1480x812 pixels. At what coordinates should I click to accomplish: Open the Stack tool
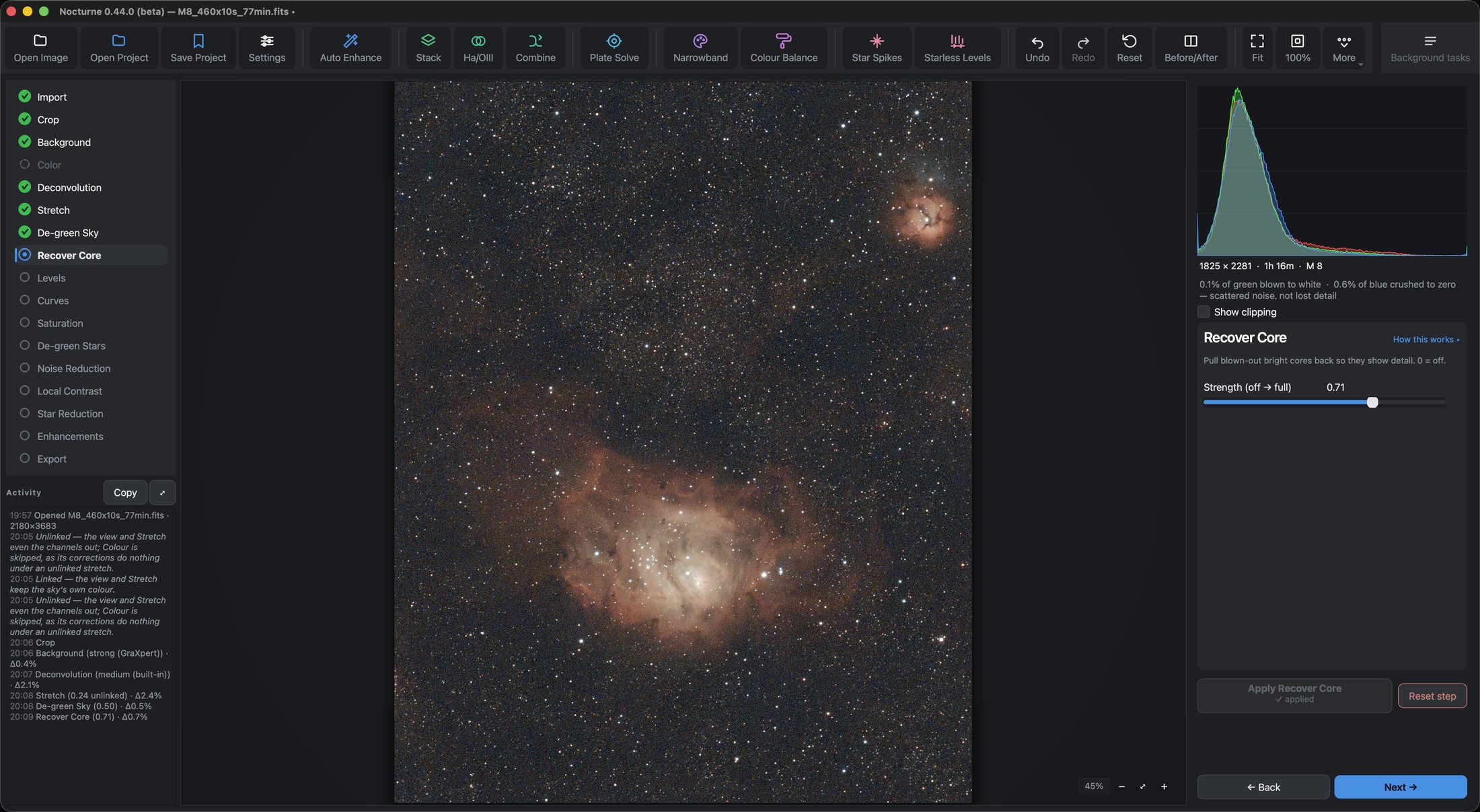[428, 48]
